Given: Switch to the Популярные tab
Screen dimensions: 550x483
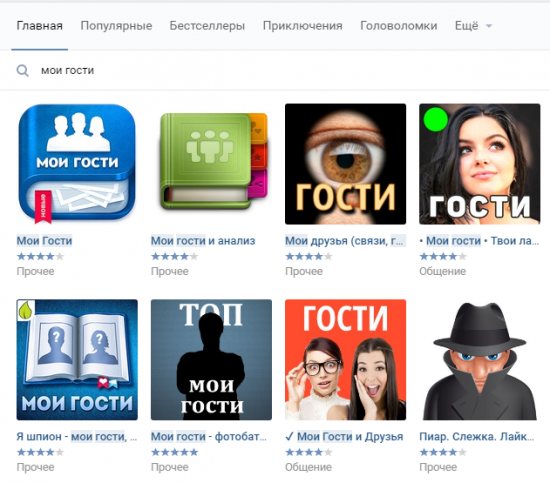Looking at the screenshot, I should (x=116, y=26).
